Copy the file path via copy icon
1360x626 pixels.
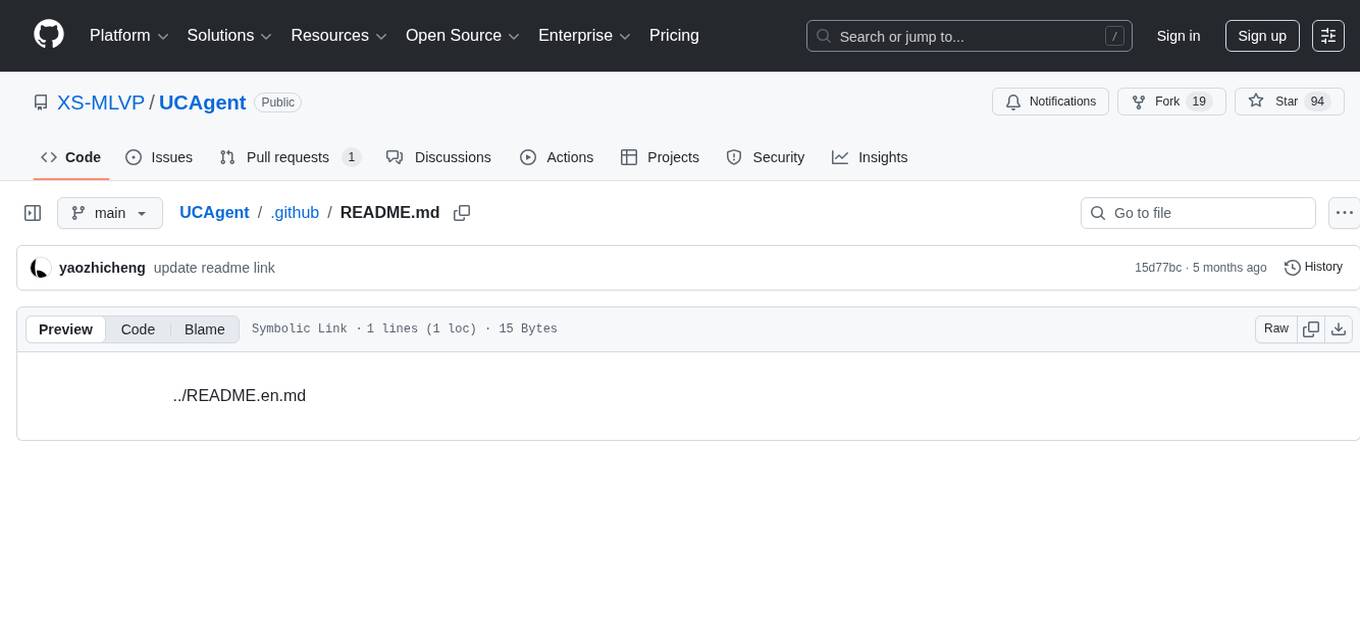click(461, 212)
